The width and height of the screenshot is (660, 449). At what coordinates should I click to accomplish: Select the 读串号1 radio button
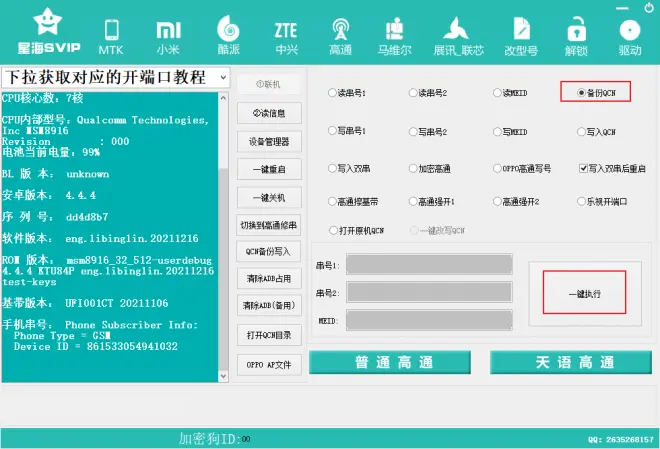coord(332,93)
